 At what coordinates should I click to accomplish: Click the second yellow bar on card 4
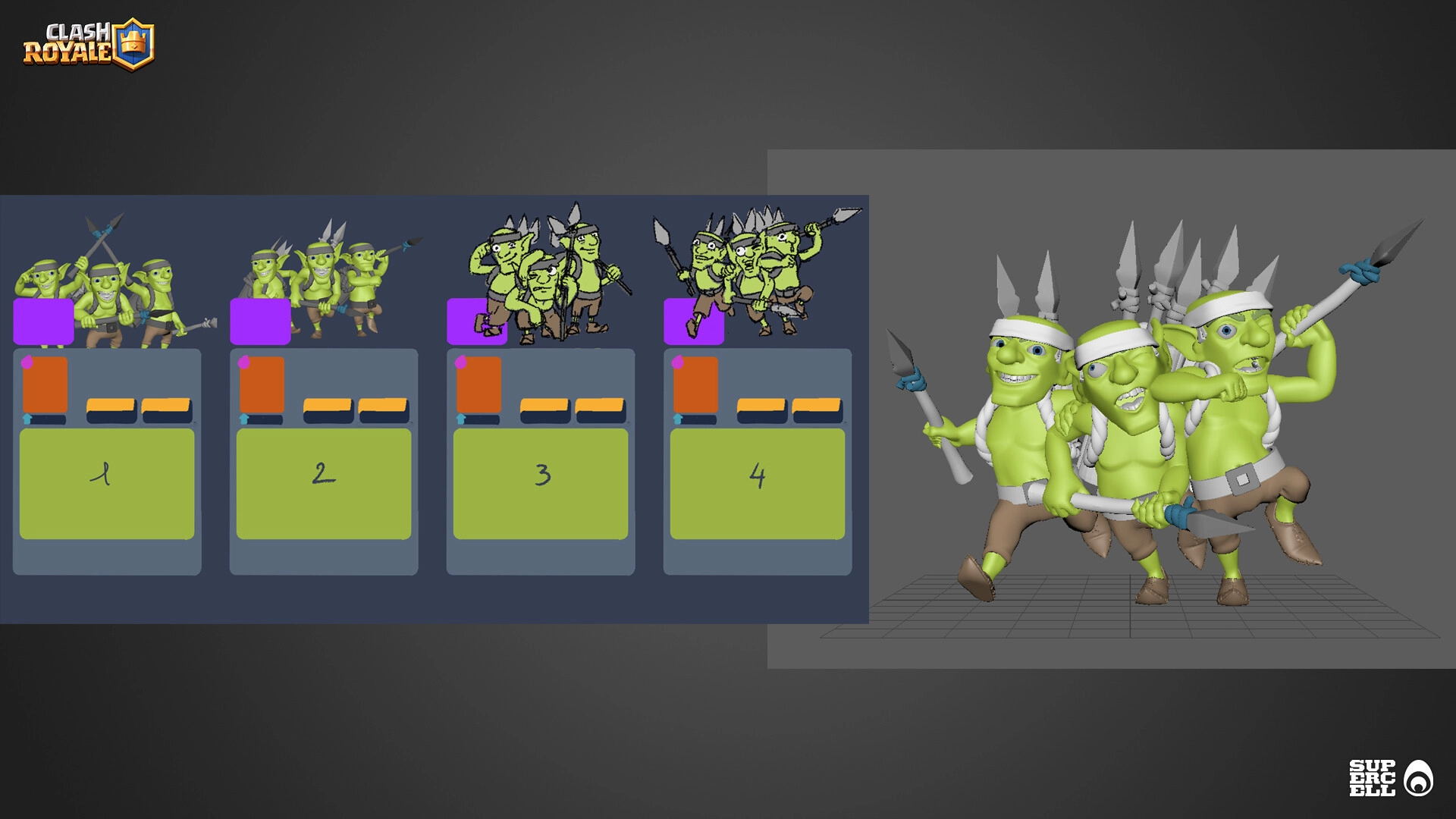(817, 406)
